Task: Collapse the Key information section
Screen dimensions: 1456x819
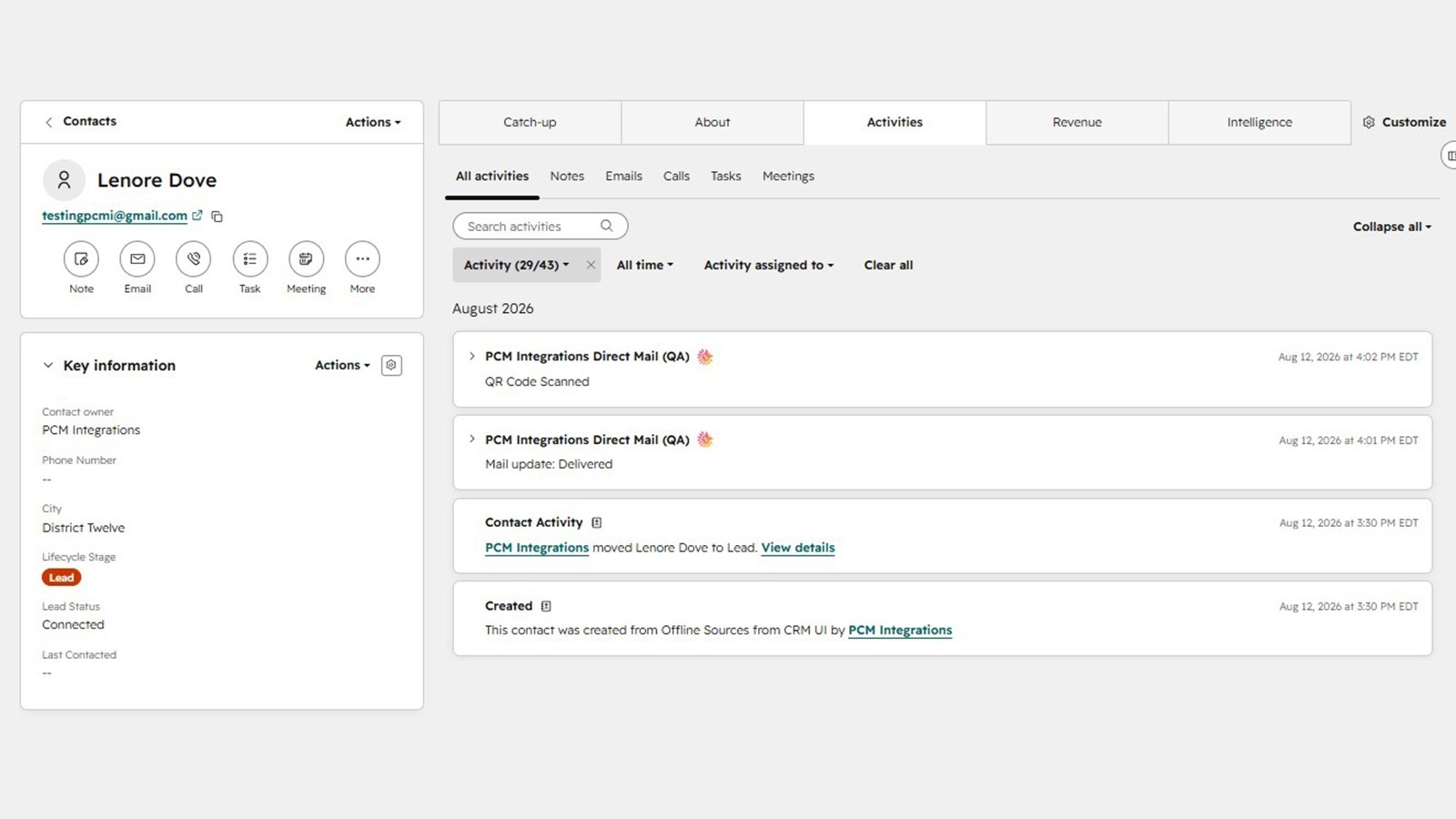Action: point(48,365)
